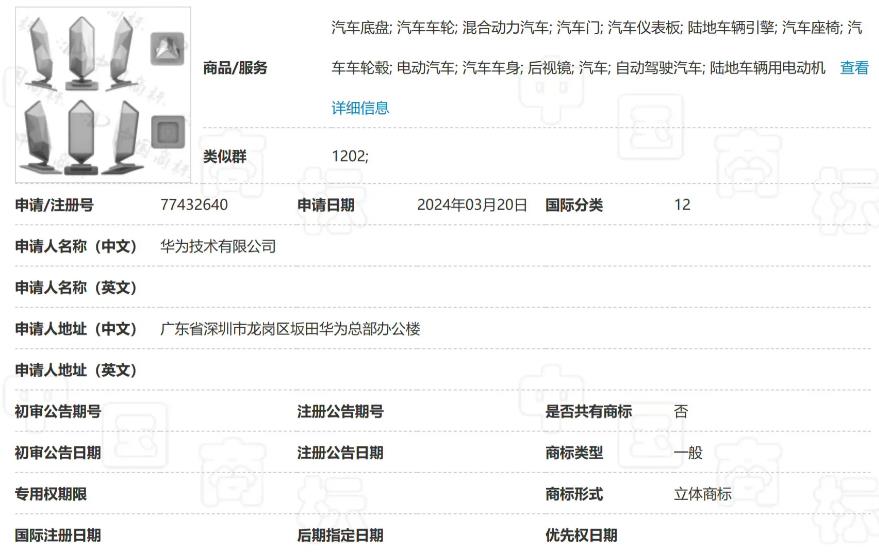The image size is (879, 552).
Task: Select address 广东省深圳市龙岗区坂田华为总部办公楼
Action: [x=290, y=329]
